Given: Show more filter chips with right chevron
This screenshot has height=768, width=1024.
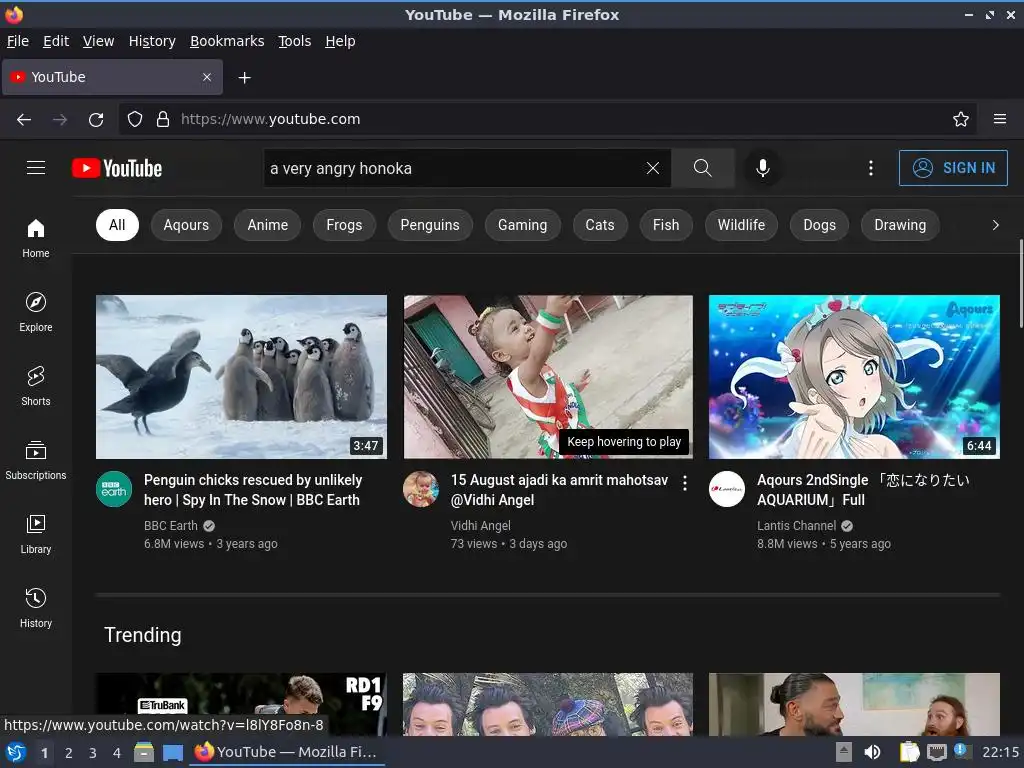Looking at the screenshot, I should coord(995,225).
